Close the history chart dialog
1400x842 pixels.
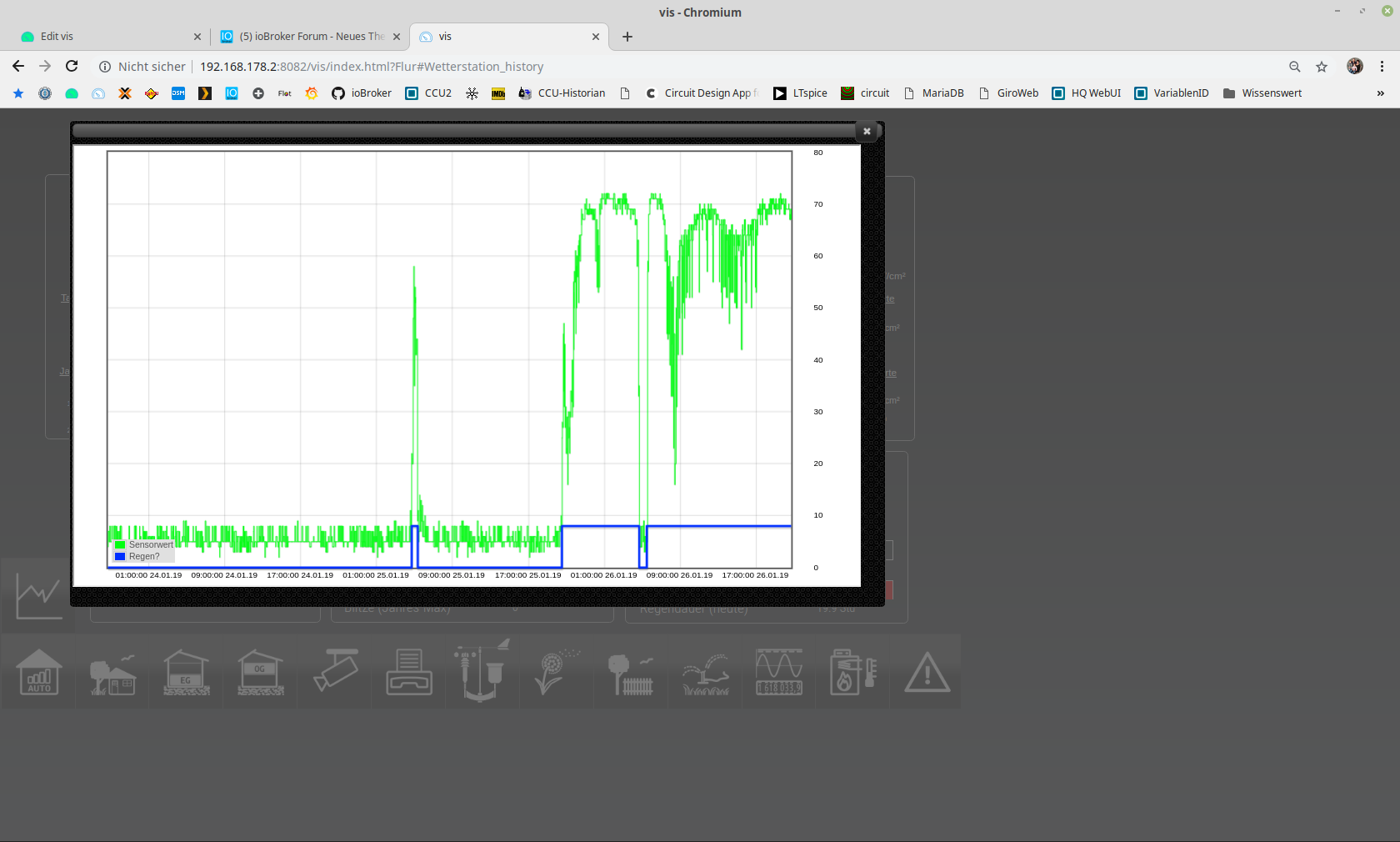(x=867, y=131)
